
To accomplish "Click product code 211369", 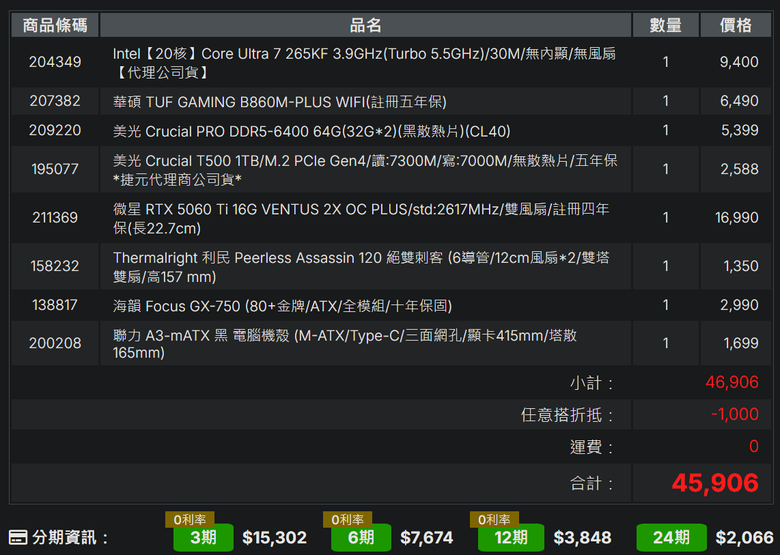I will click(55, 217).
